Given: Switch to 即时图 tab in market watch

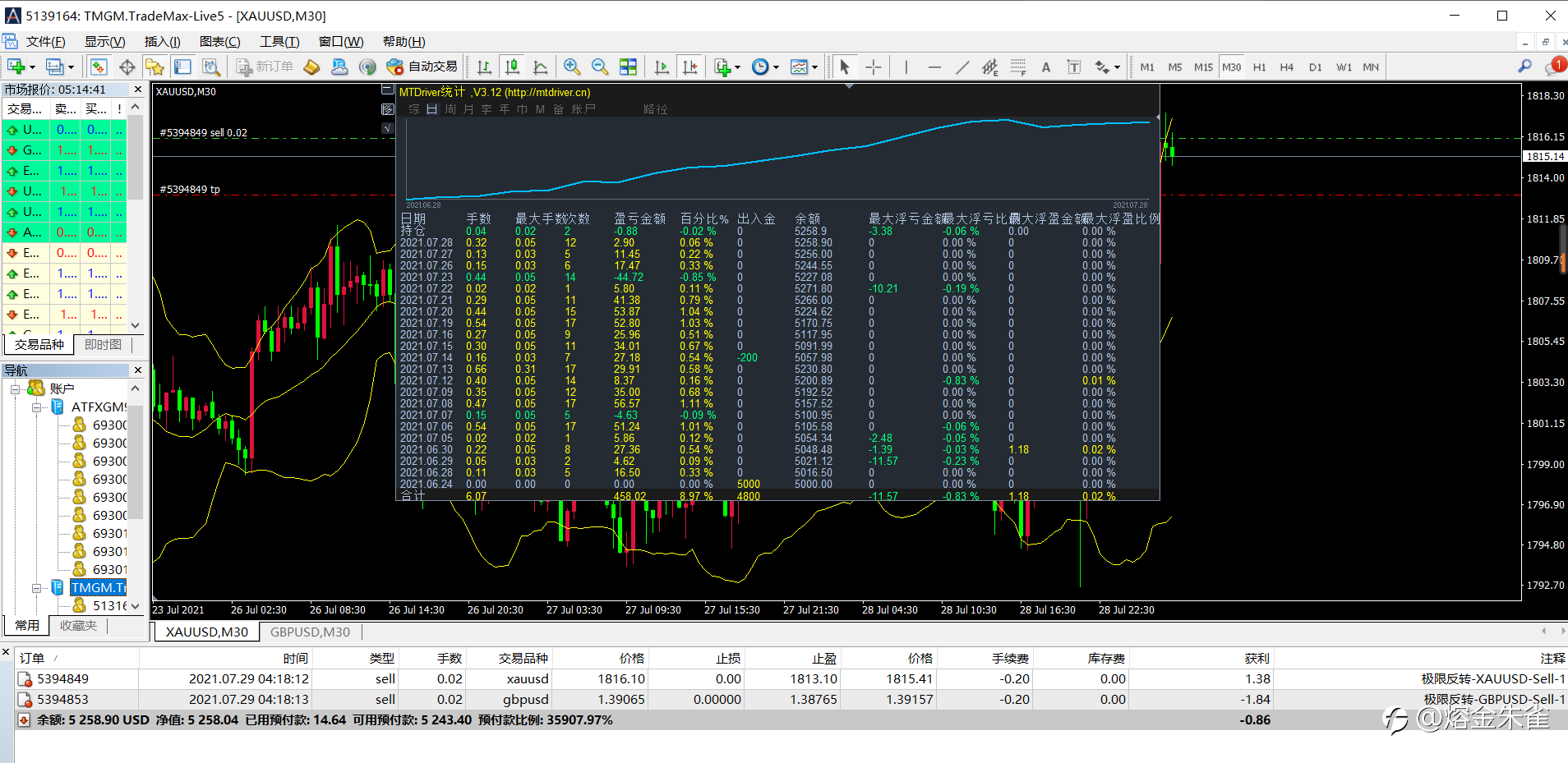Looking at the screenshot, I should 103,345.
